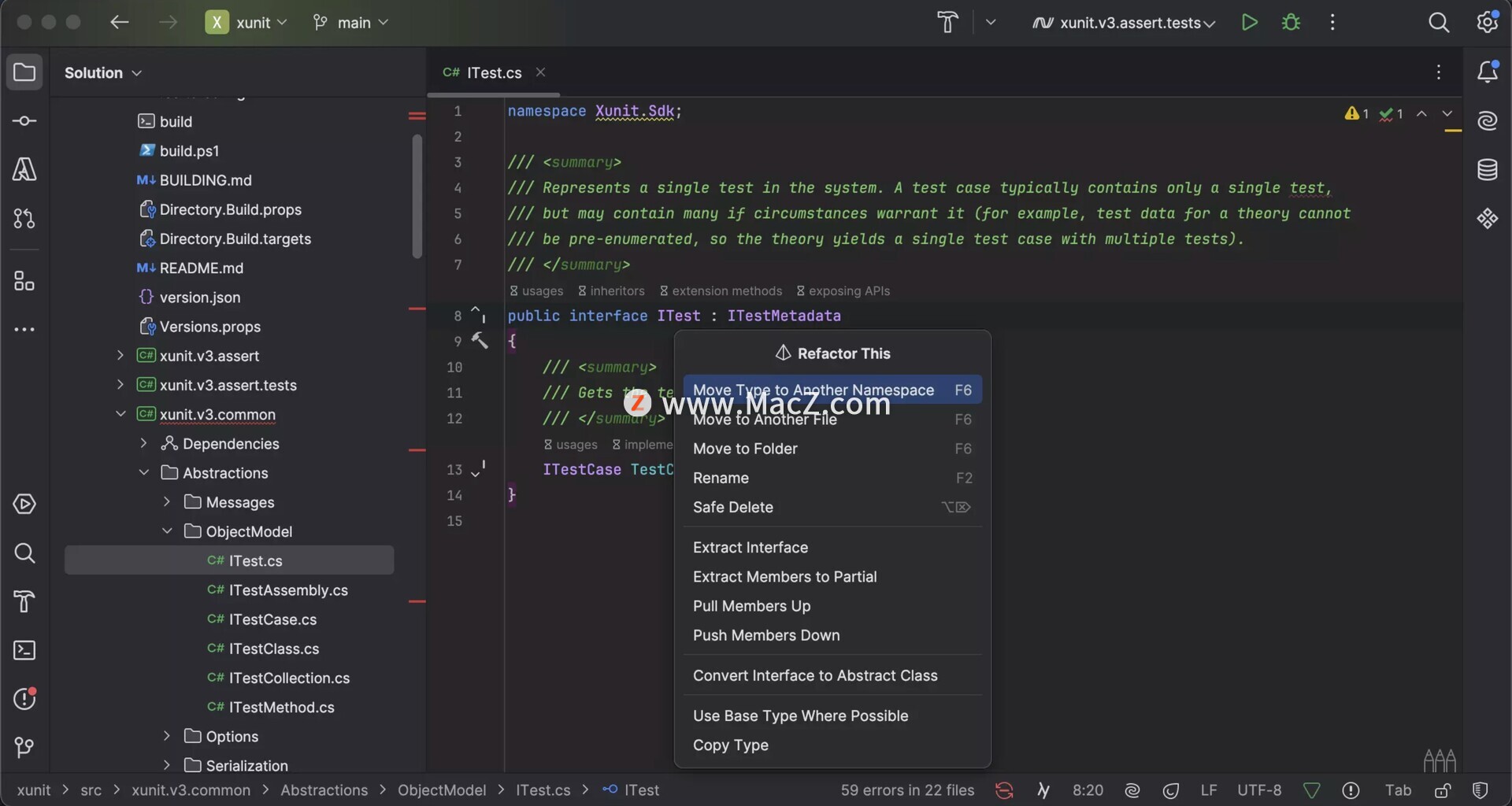Open the Terminal tool window
Screen dimensions: 1512x806
(24, 650)
